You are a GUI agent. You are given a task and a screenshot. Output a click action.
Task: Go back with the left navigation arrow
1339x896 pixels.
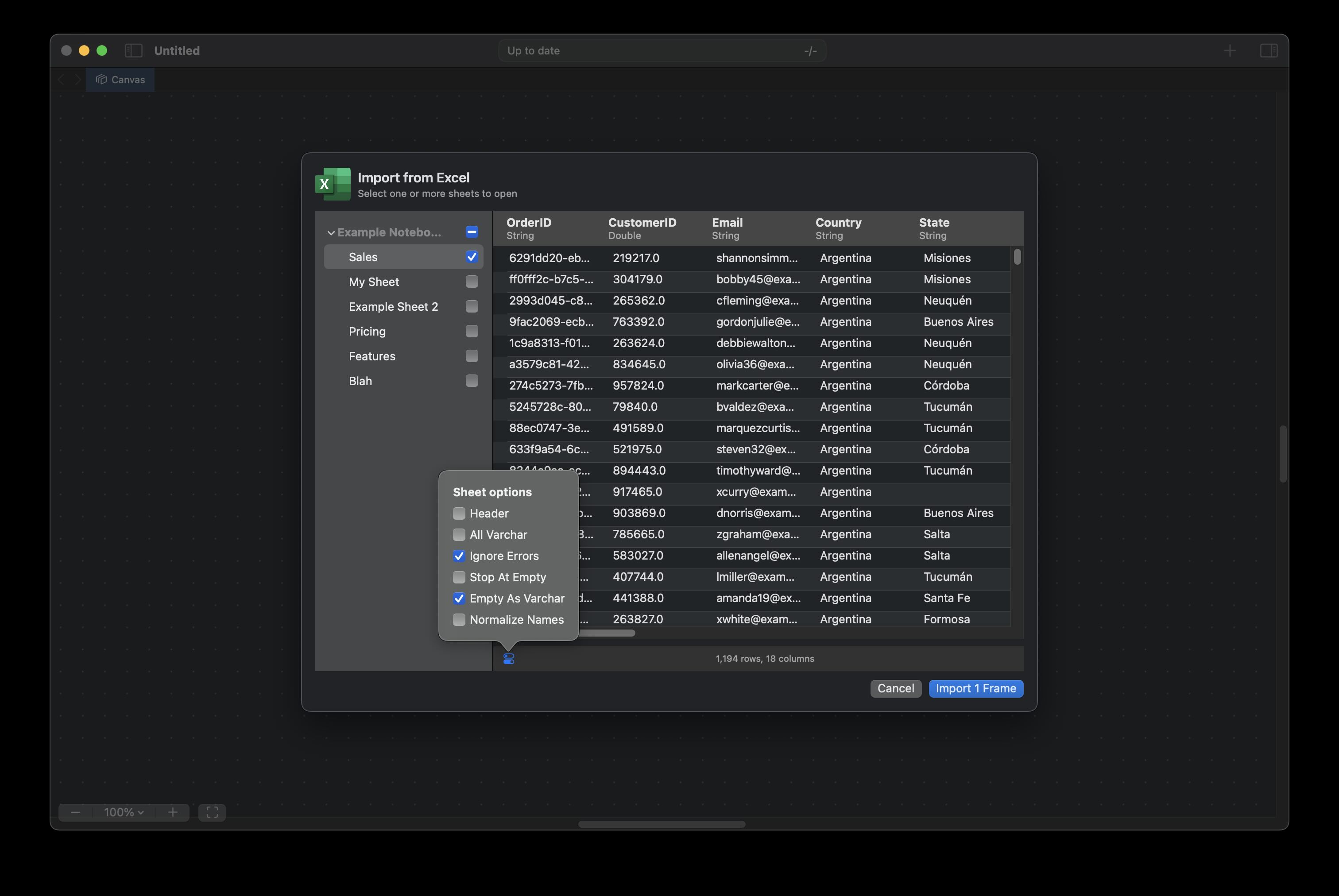click(62, 79)
